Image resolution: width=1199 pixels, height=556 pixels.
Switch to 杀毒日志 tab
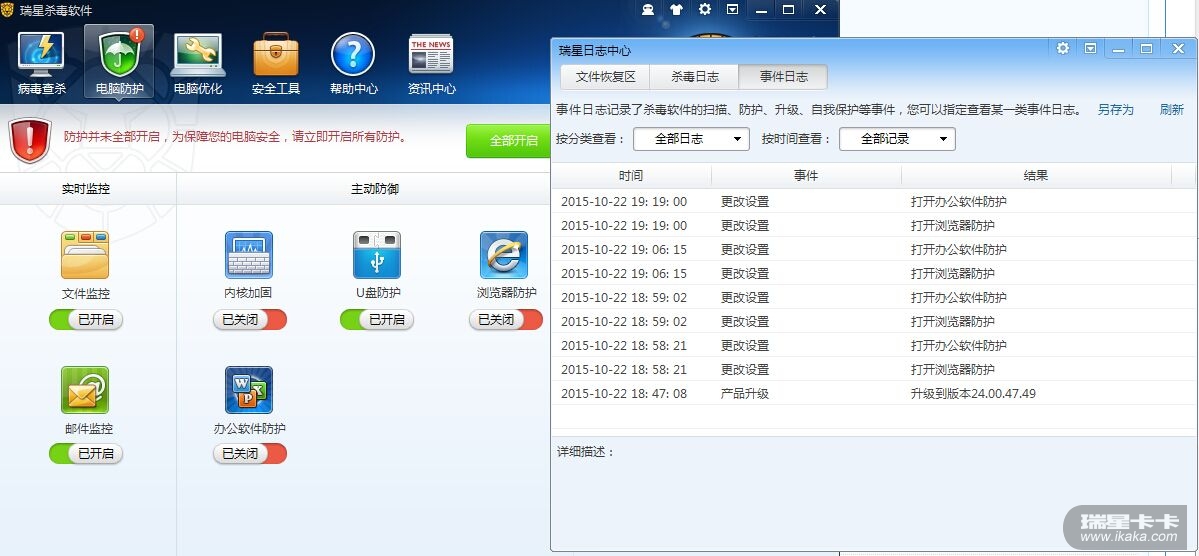click(695, 76)
